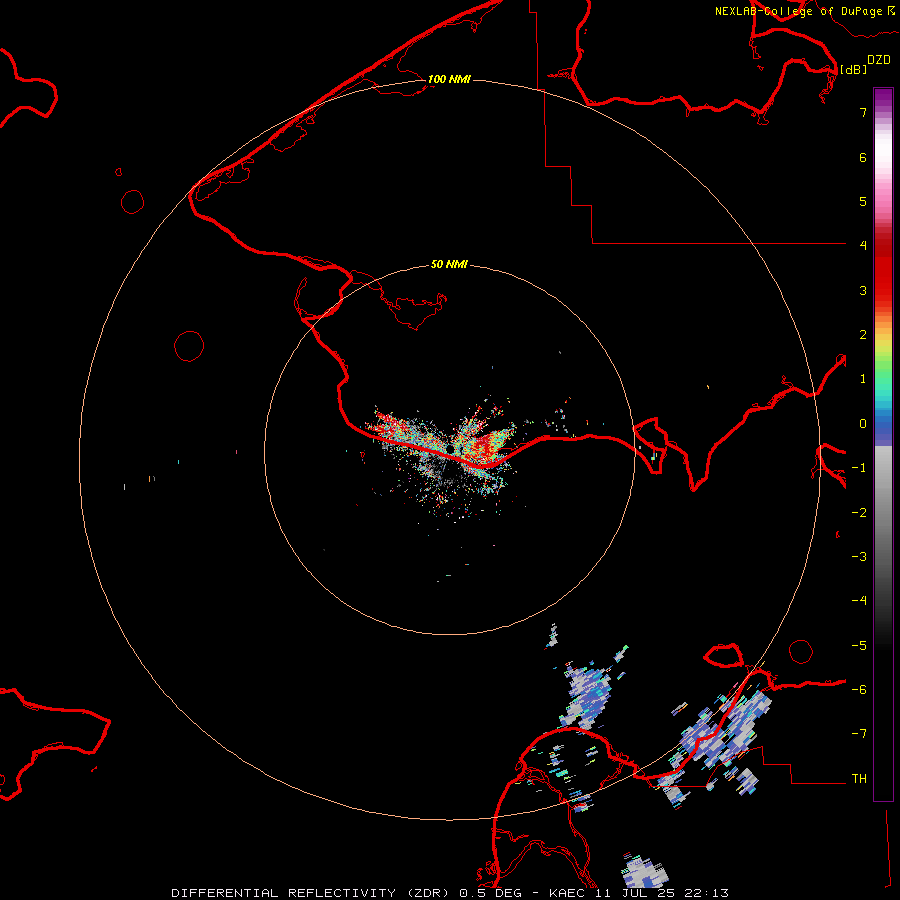Click the 11 JUL 25 date text

tap(634, 893)
